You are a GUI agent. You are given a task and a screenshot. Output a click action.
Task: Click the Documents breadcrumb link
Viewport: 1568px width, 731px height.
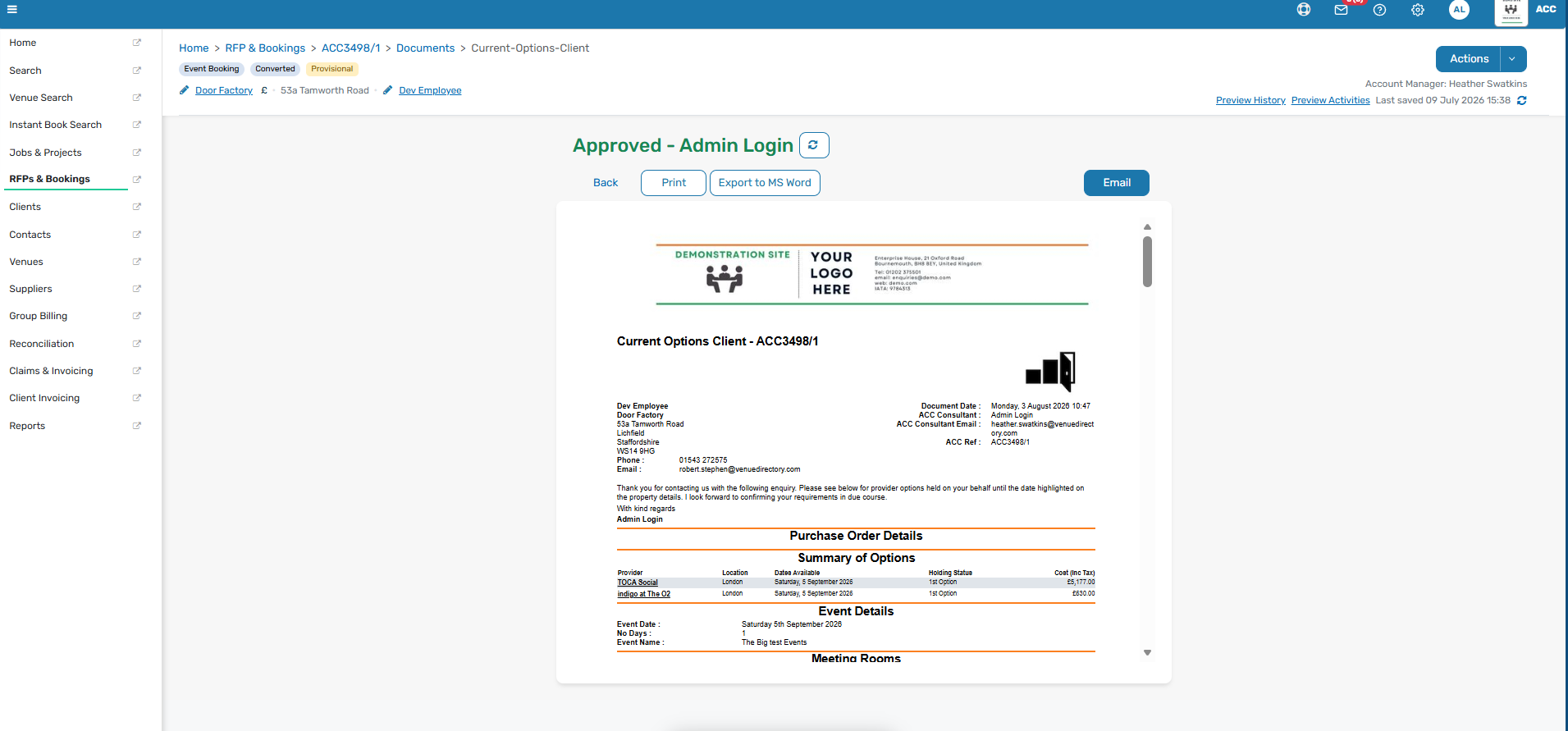(425, 48)
